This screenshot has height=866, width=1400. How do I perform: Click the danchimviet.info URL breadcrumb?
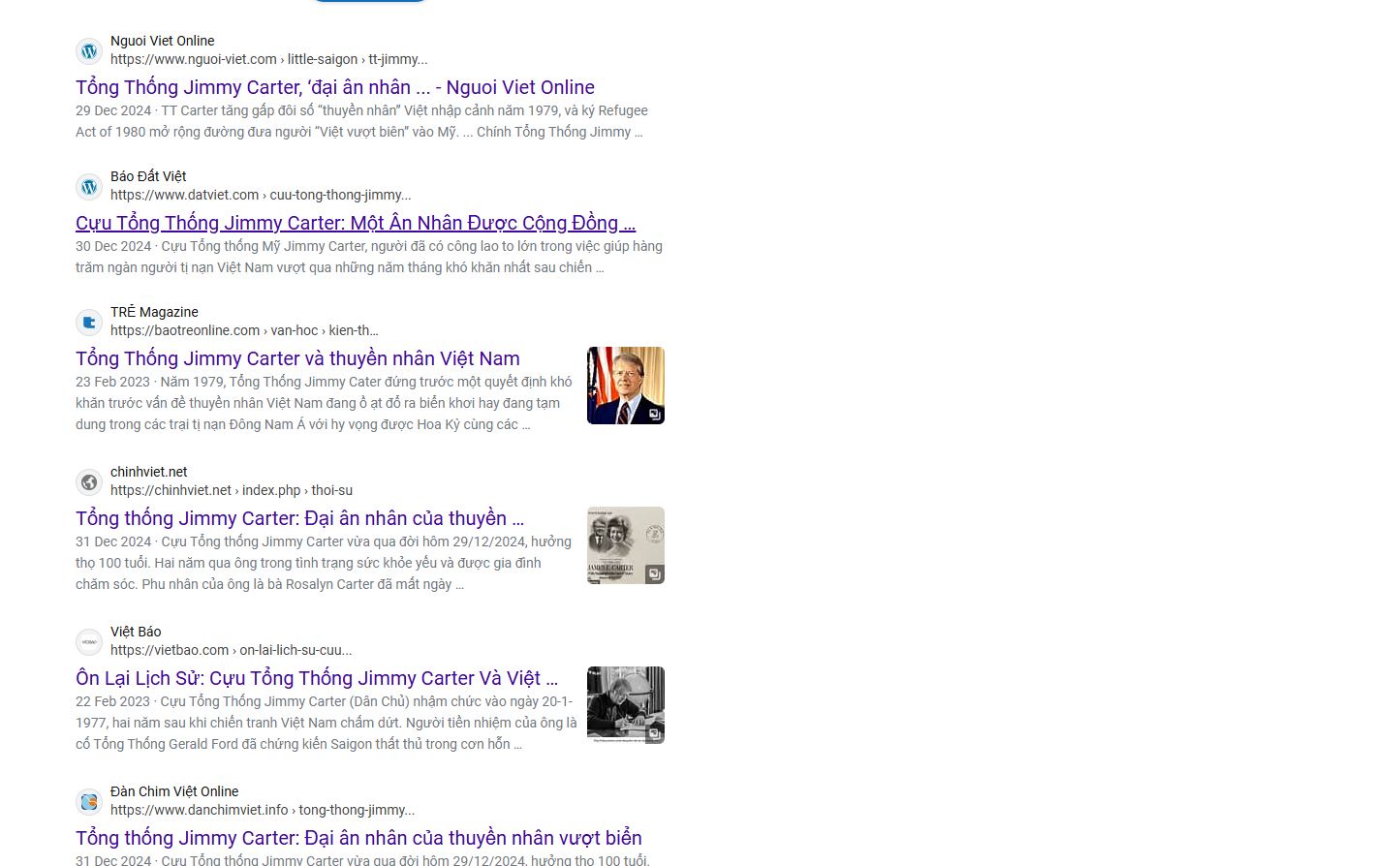(x=262, y=811)
